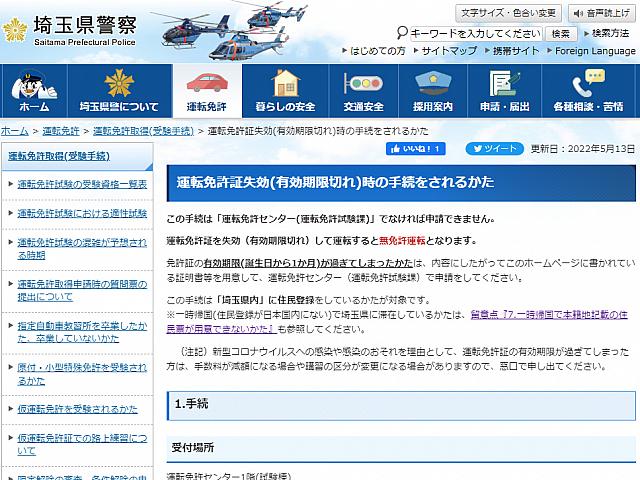
Task: Click the Facebook いいね button
Action: click(x=416, y=148)
